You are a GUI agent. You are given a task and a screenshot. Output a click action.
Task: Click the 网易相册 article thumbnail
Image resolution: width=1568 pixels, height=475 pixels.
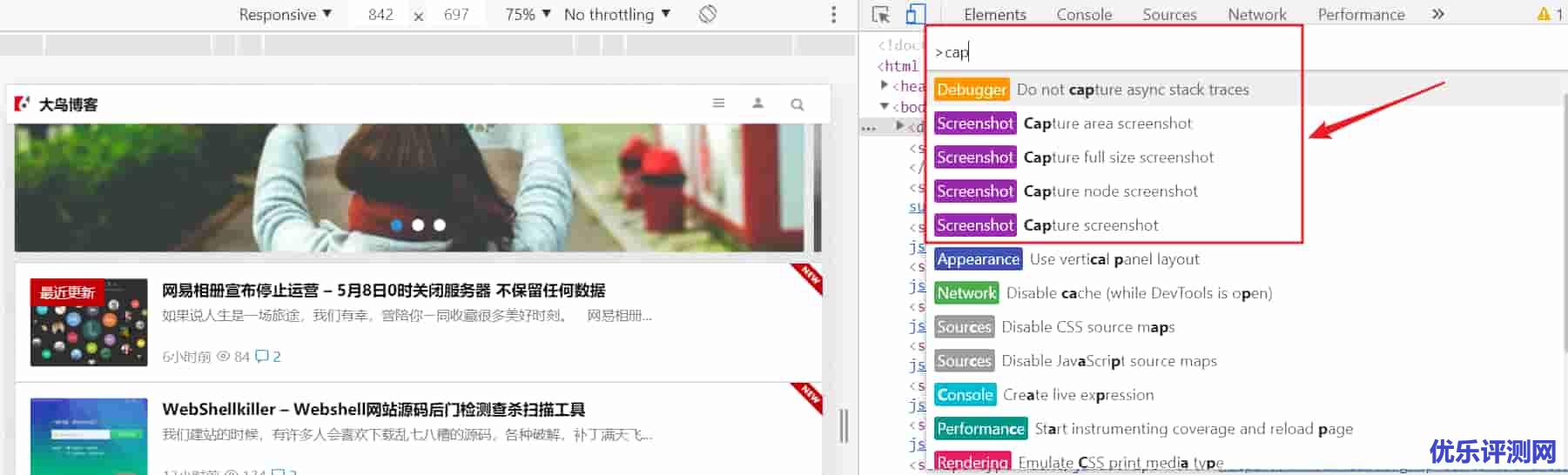(89, 322)
